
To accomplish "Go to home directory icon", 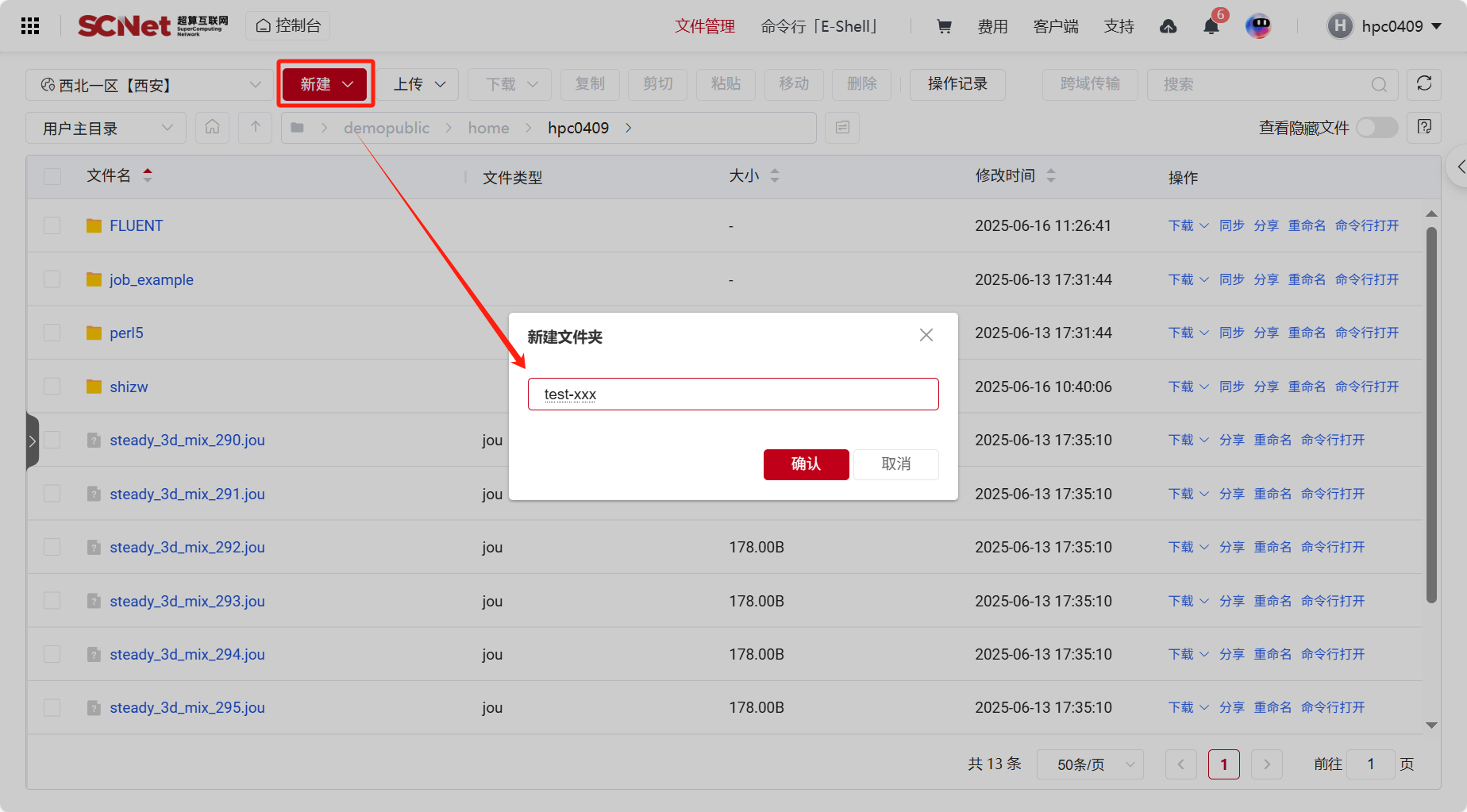I will tap(212, 128).
